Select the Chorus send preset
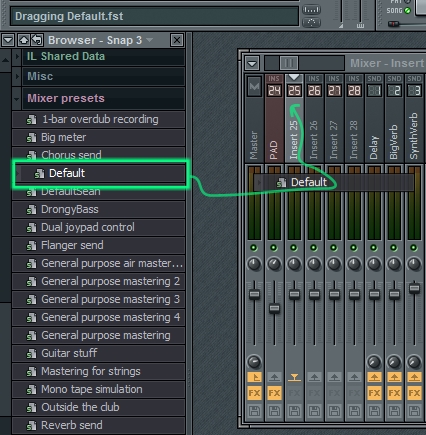This screenshot has height=435, width=426. (x=98, y=154)
